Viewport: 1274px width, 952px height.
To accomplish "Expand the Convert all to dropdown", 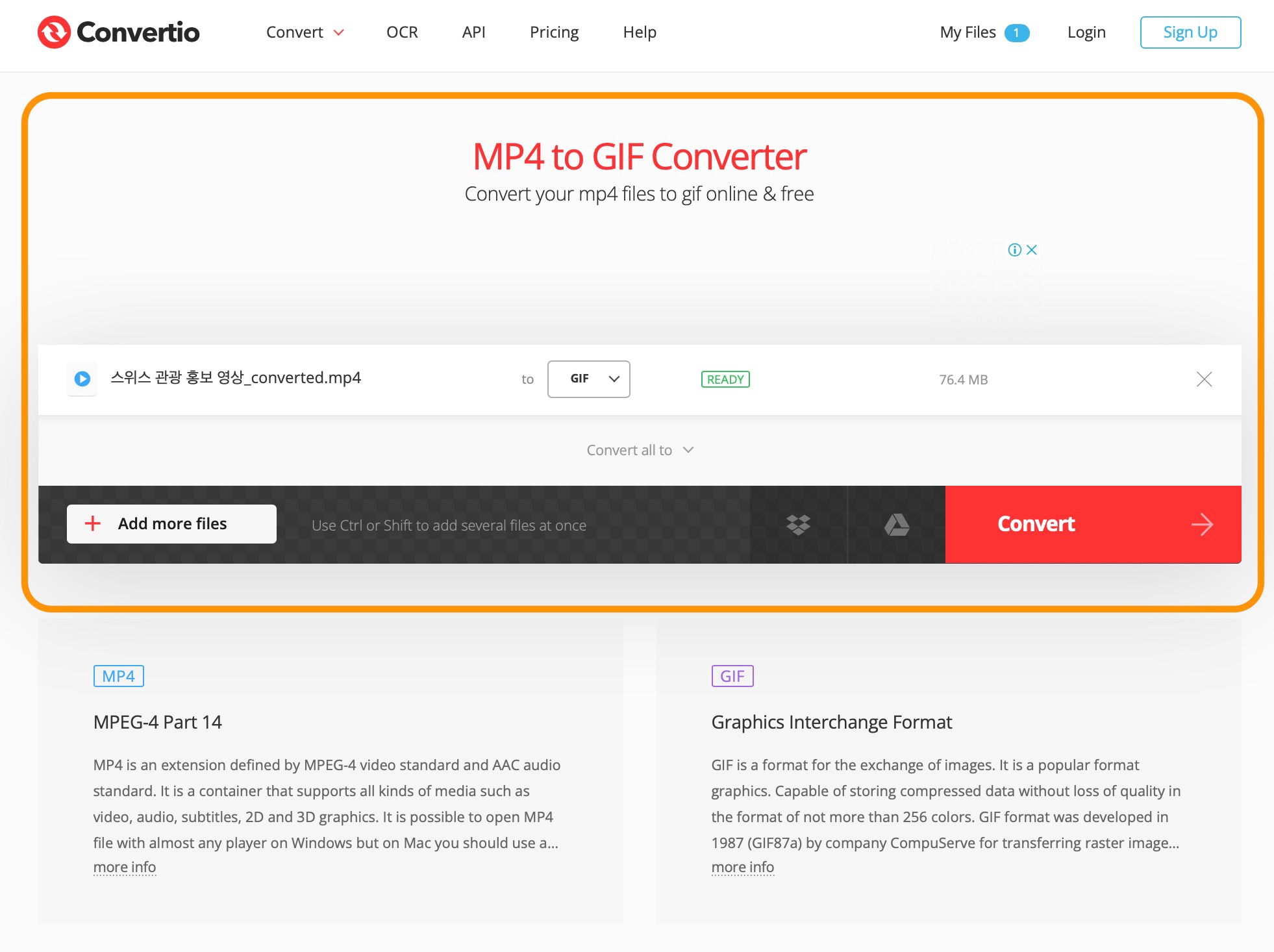I will (640, 450).
